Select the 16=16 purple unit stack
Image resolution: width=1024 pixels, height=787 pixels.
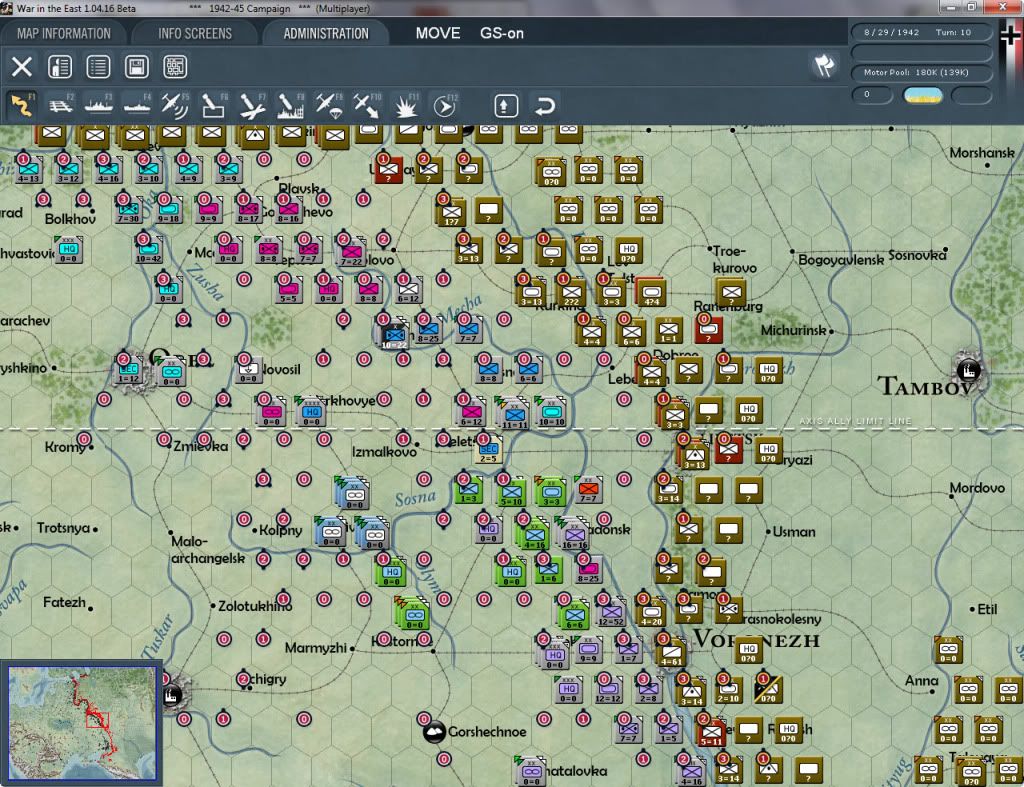(574, 536)
